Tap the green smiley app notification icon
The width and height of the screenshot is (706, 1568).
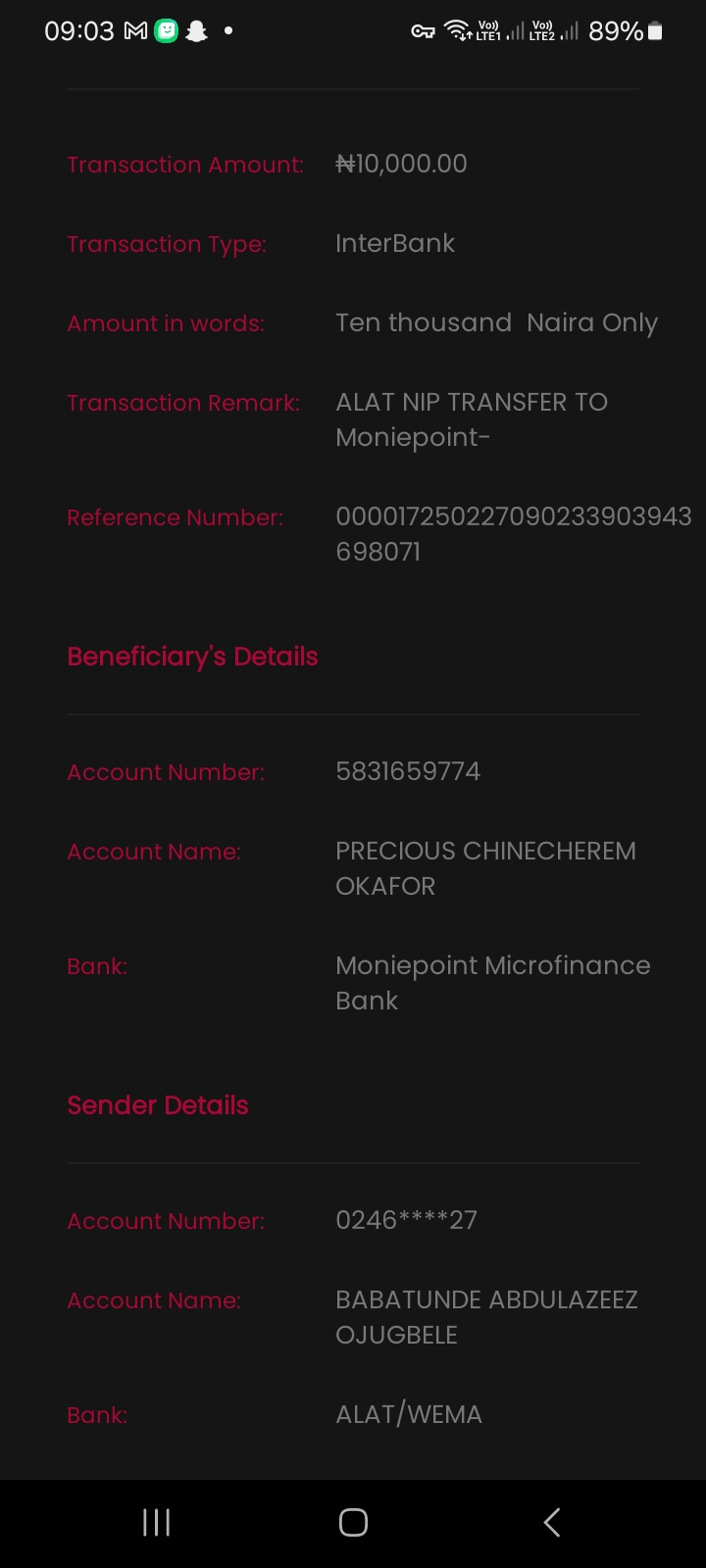[x=167, y=31]
